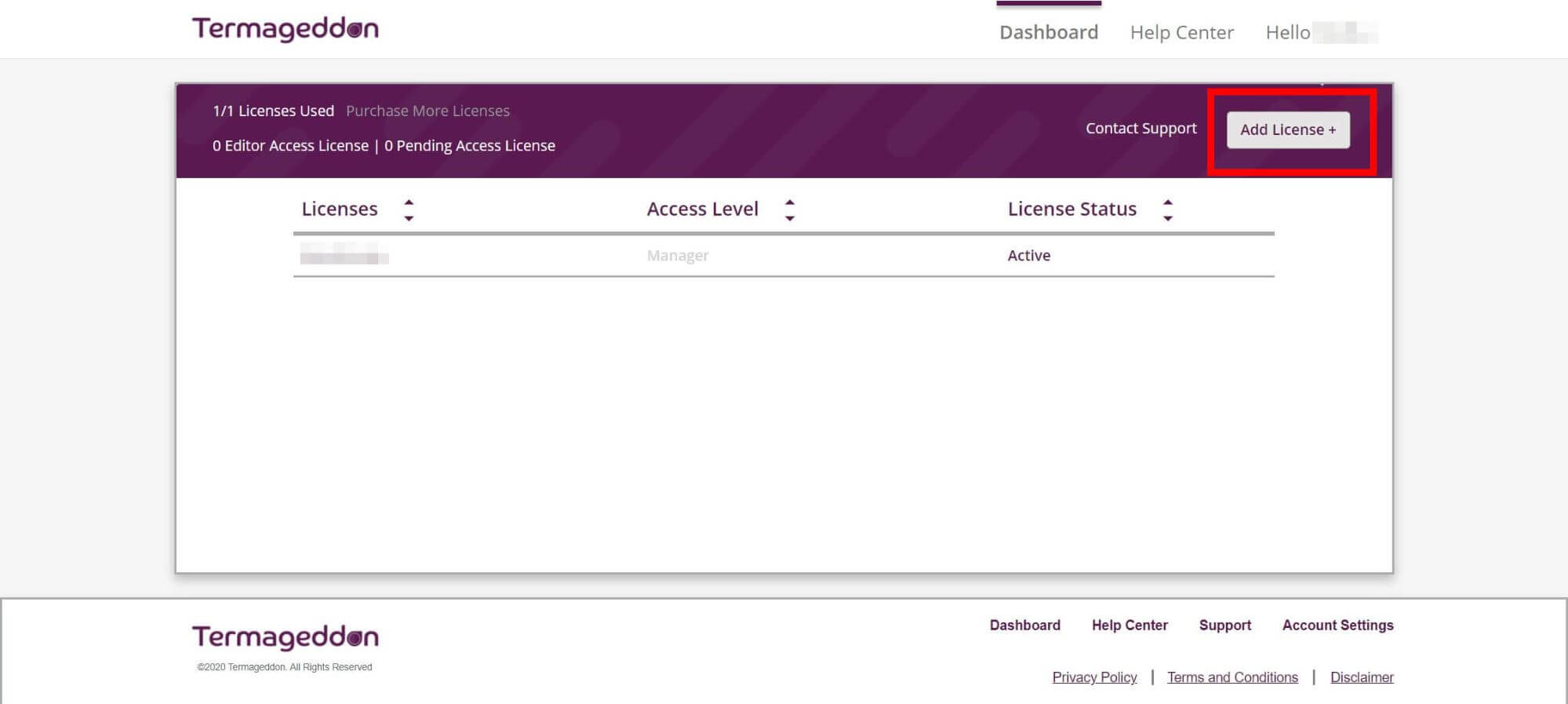Image resolution: width=1568 pixels, height=704 pixels.
Task: Click the Termageddon logo in the header
Action: [x=286, y=29]
